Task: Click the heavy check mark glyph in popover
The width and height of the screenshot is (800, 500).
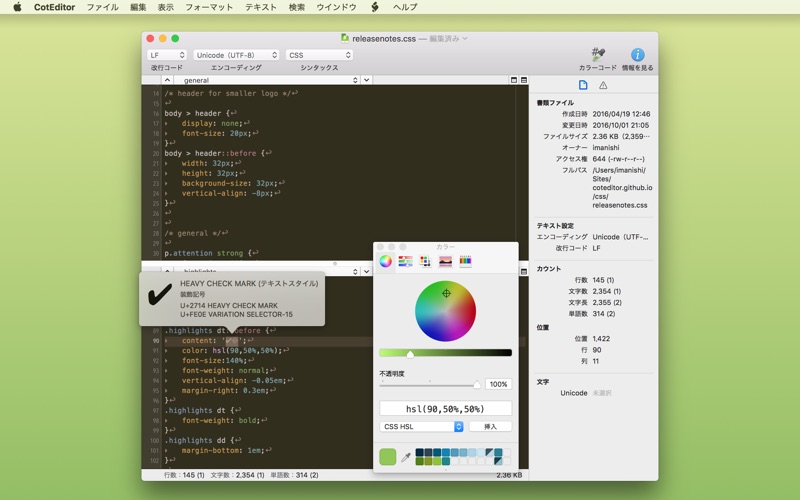Action: pyautogui.click(x=159, y=294)
